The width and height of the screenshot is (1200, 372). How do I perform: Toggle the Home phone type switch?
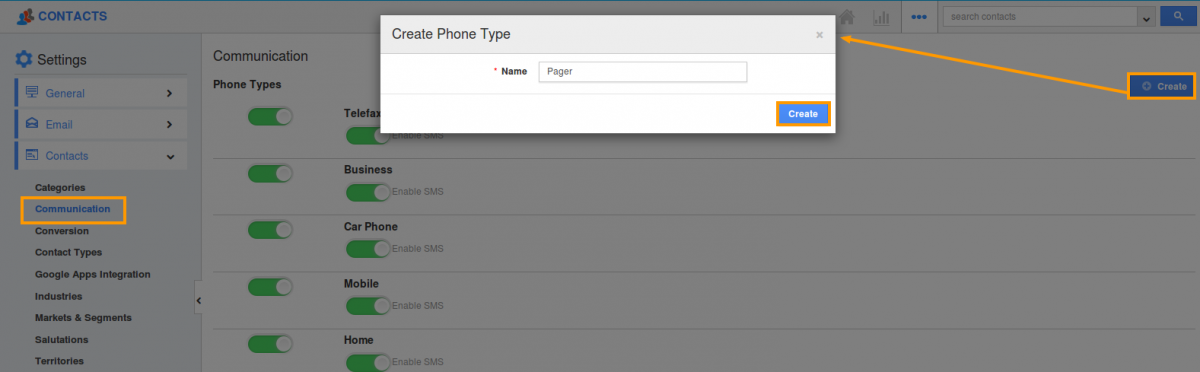point(270,344)
